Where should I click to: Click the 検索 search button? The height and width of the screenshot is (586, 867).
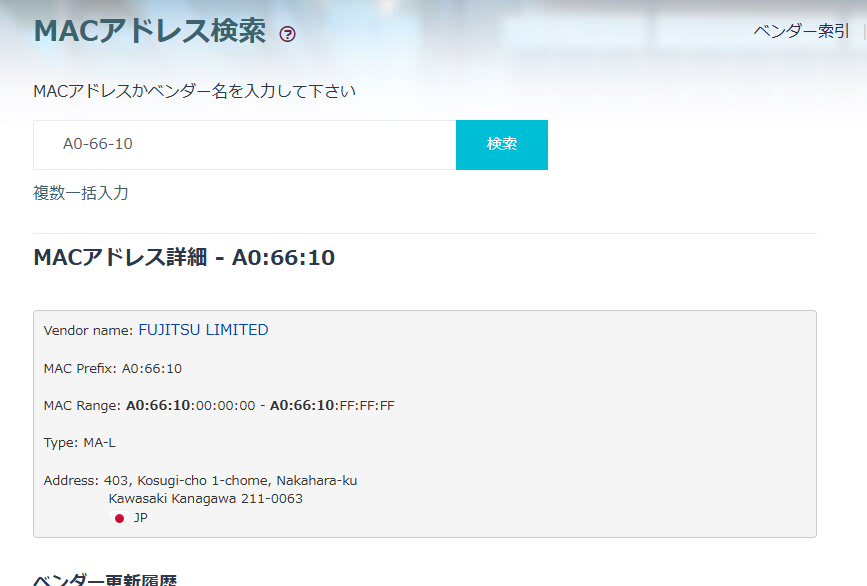502,145
